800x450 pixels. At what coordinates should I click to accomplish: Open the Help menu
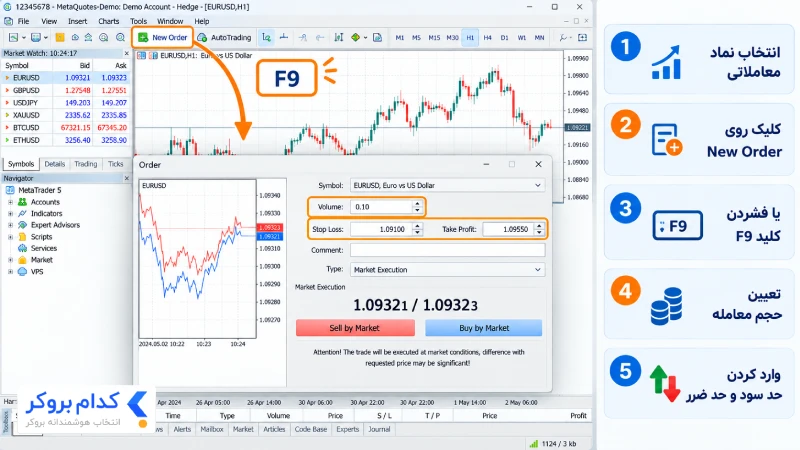(202, 21)
